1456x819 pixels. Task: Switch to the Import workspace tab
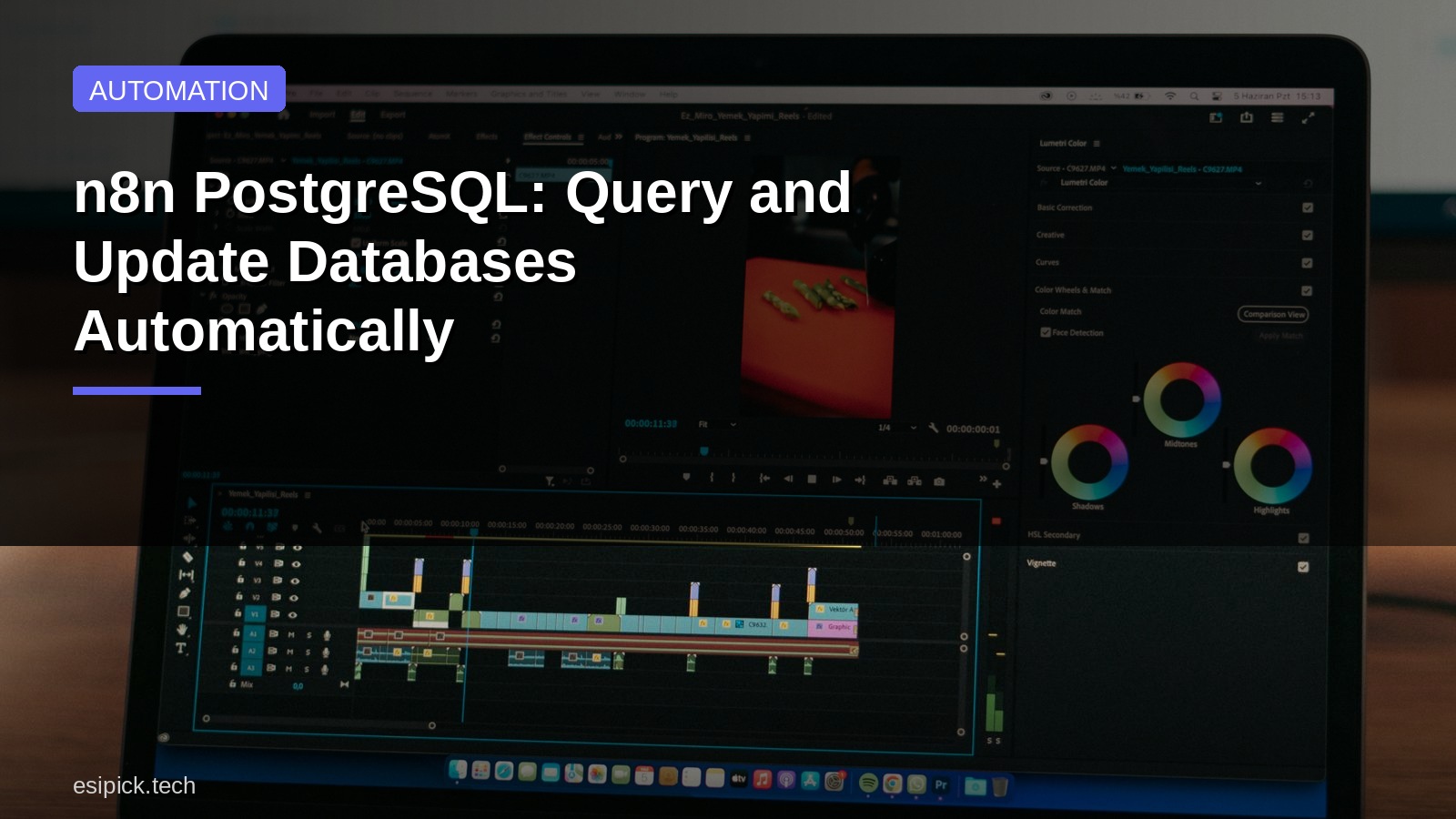[x=322, y=115]
